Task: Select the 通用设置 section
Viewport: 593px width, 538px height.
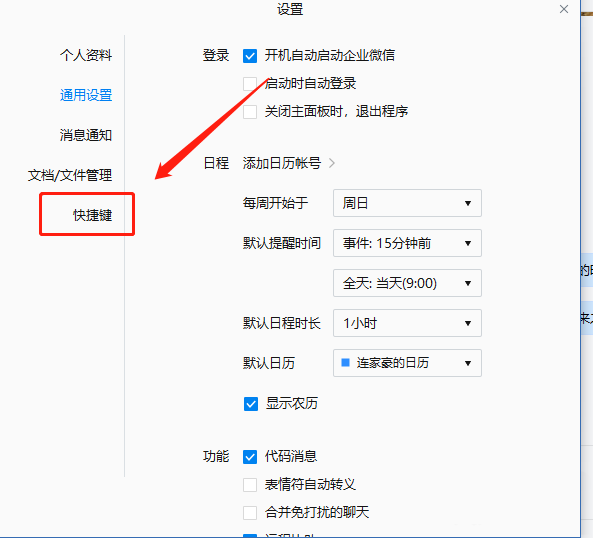Action: coord(86,95)
